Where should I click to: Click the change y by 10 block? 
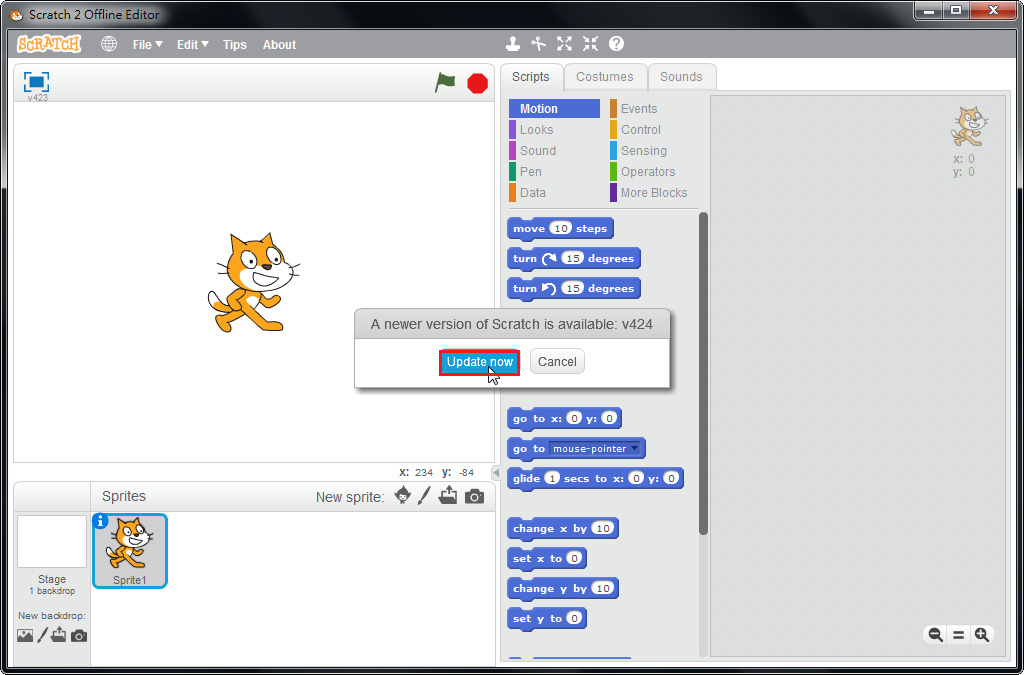[563, 588]
